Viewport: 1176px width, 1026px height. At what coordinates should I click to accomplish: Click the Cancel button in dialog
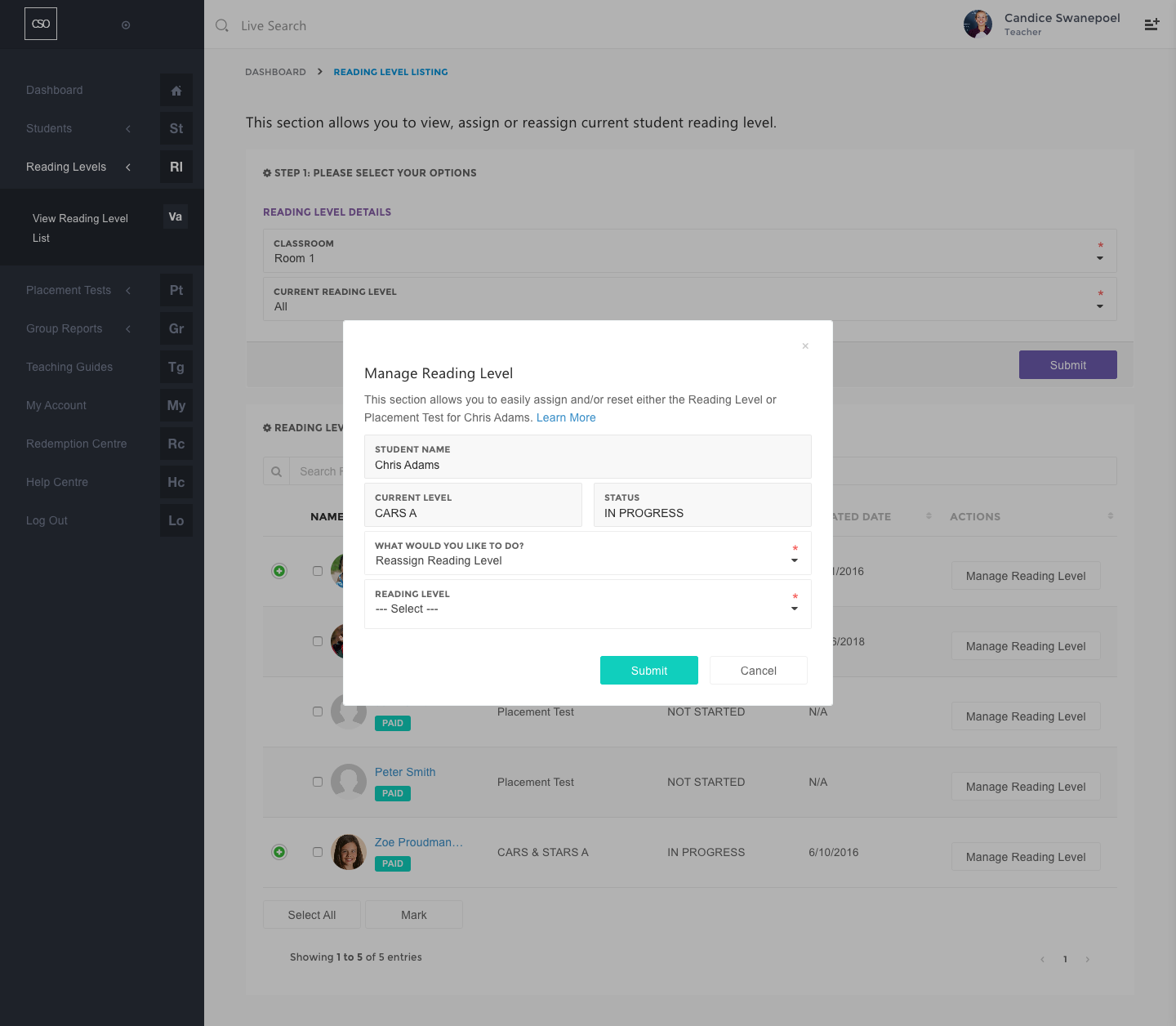point(758,671)
